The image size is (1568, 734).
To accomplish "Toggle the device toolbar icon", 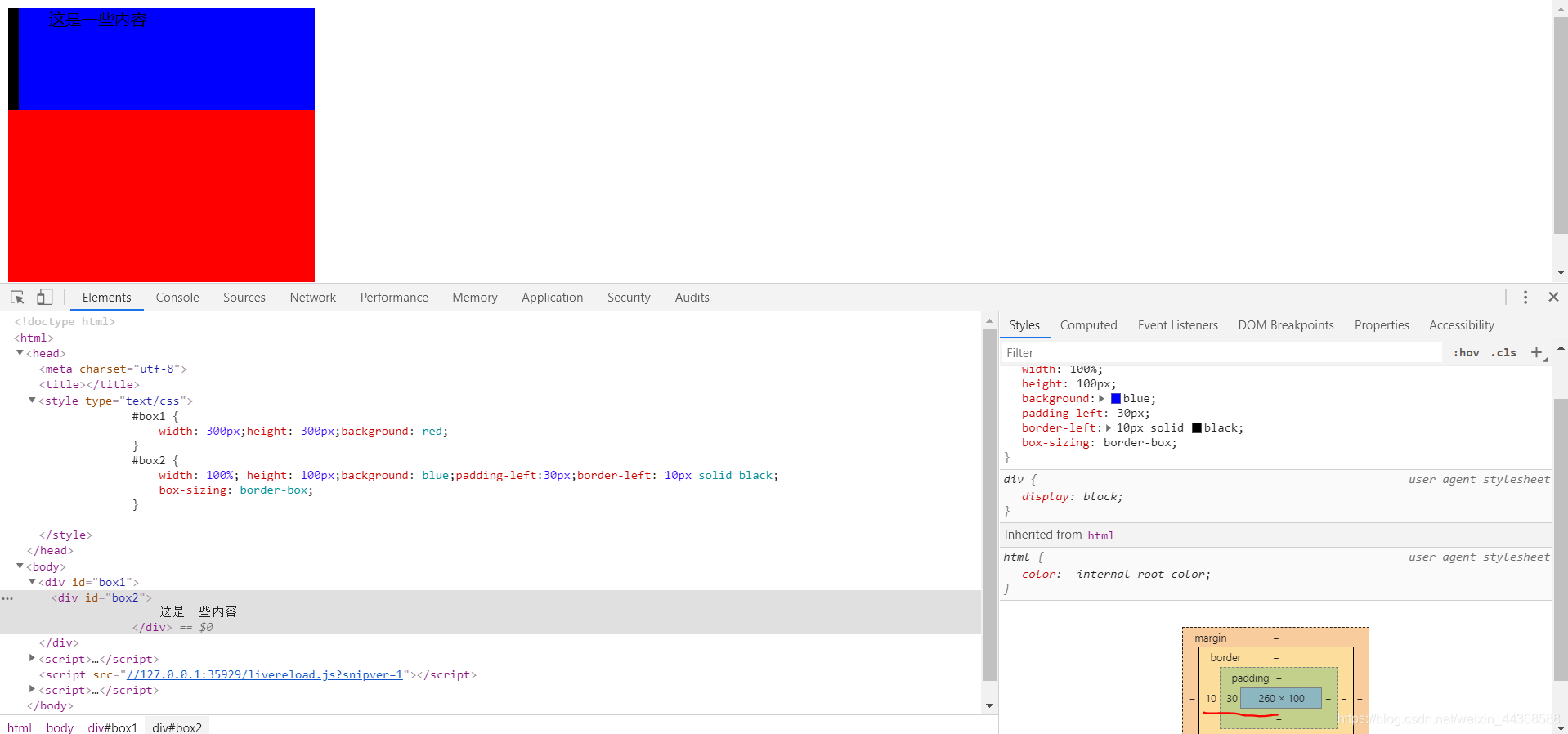I will click(44, 298).
